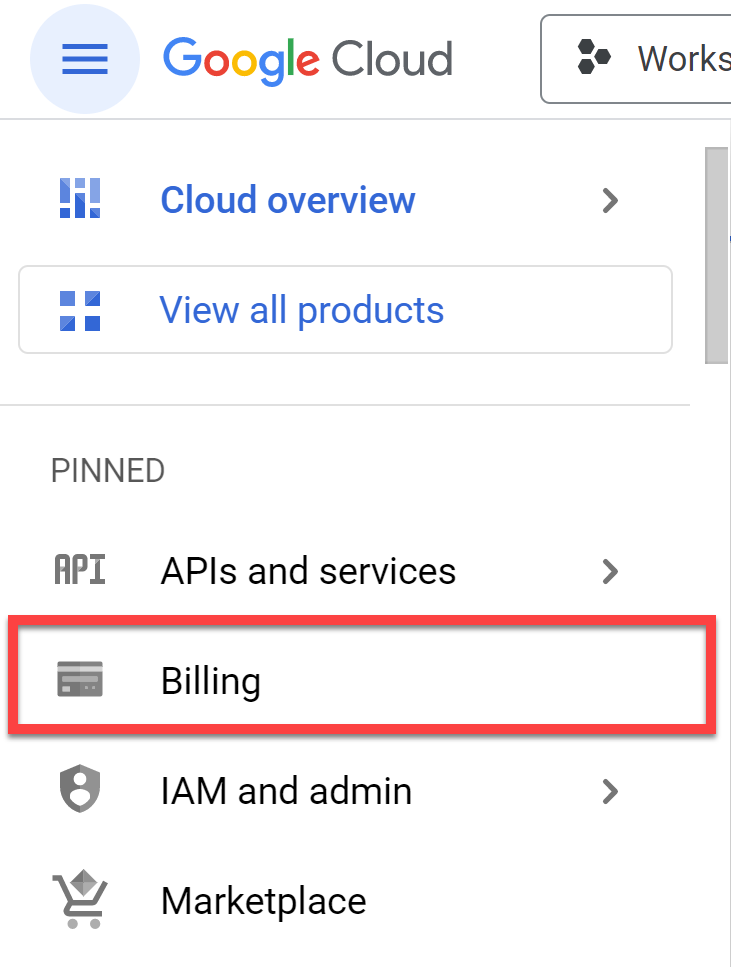This screenshot has width=731, height=967.
Task: Click the Marketplace shopping cart icon
Action: point(80,901)
